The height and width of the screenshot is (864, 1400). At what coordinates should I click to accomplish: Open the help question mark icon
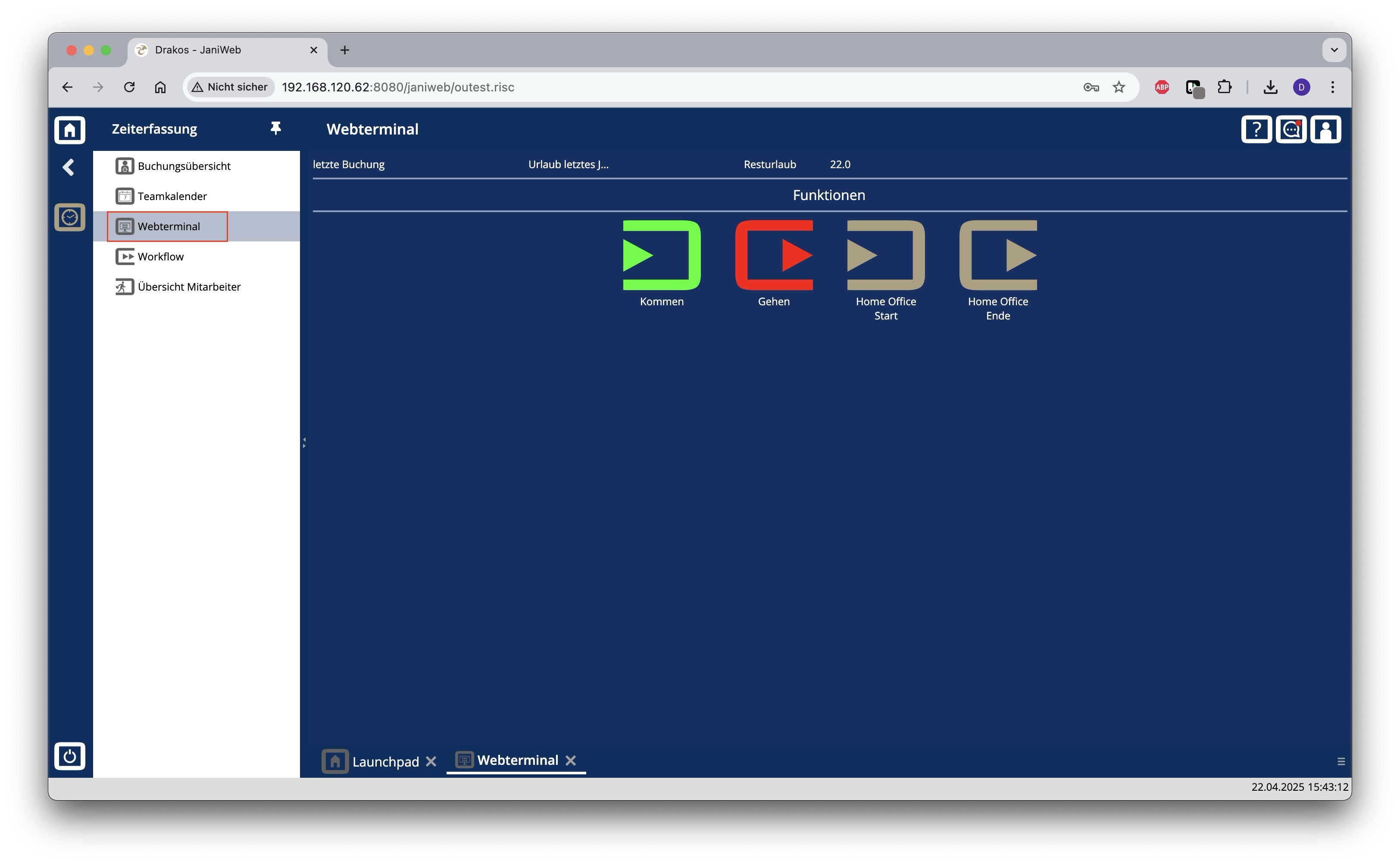(x=1256, y=130)
